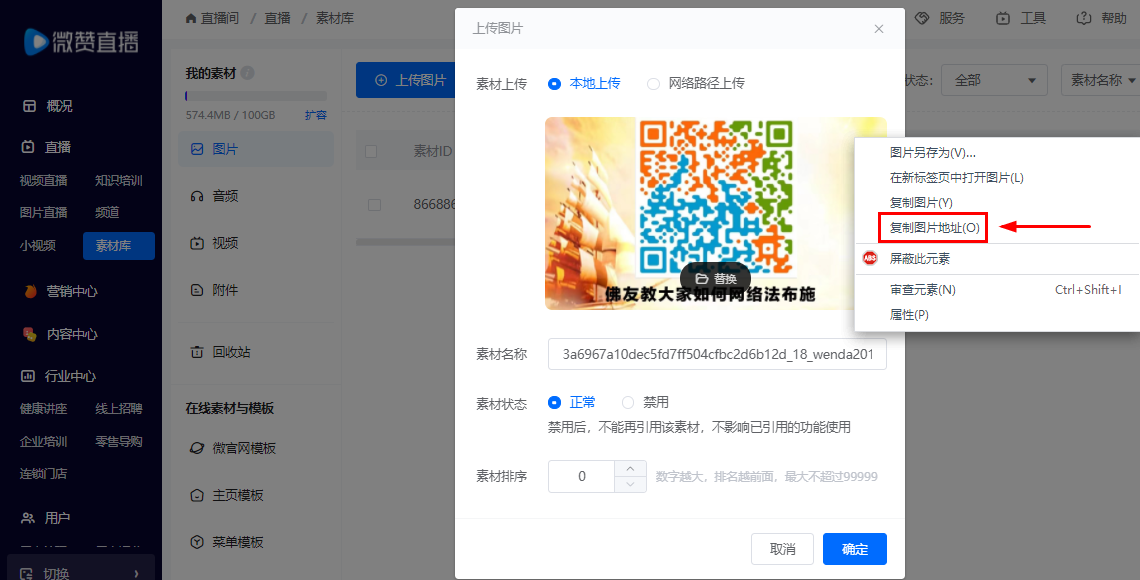Viewport: 1140px width, 580px height.
Task: Click 直播间 home breadcrumb
Action: click(212, 18)
